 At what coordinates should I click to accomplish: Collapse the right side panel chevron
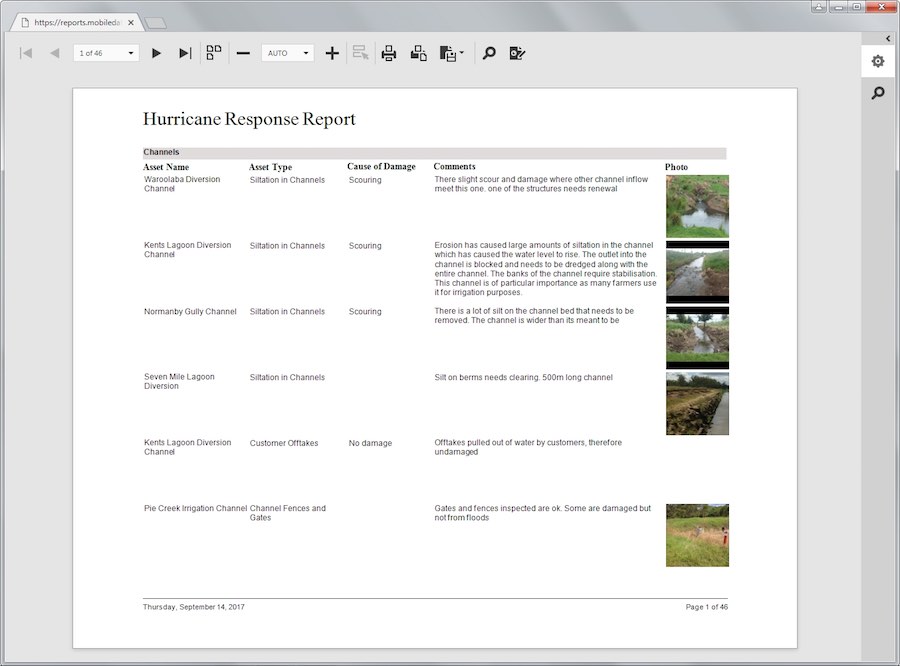click(x=888, y=38)
